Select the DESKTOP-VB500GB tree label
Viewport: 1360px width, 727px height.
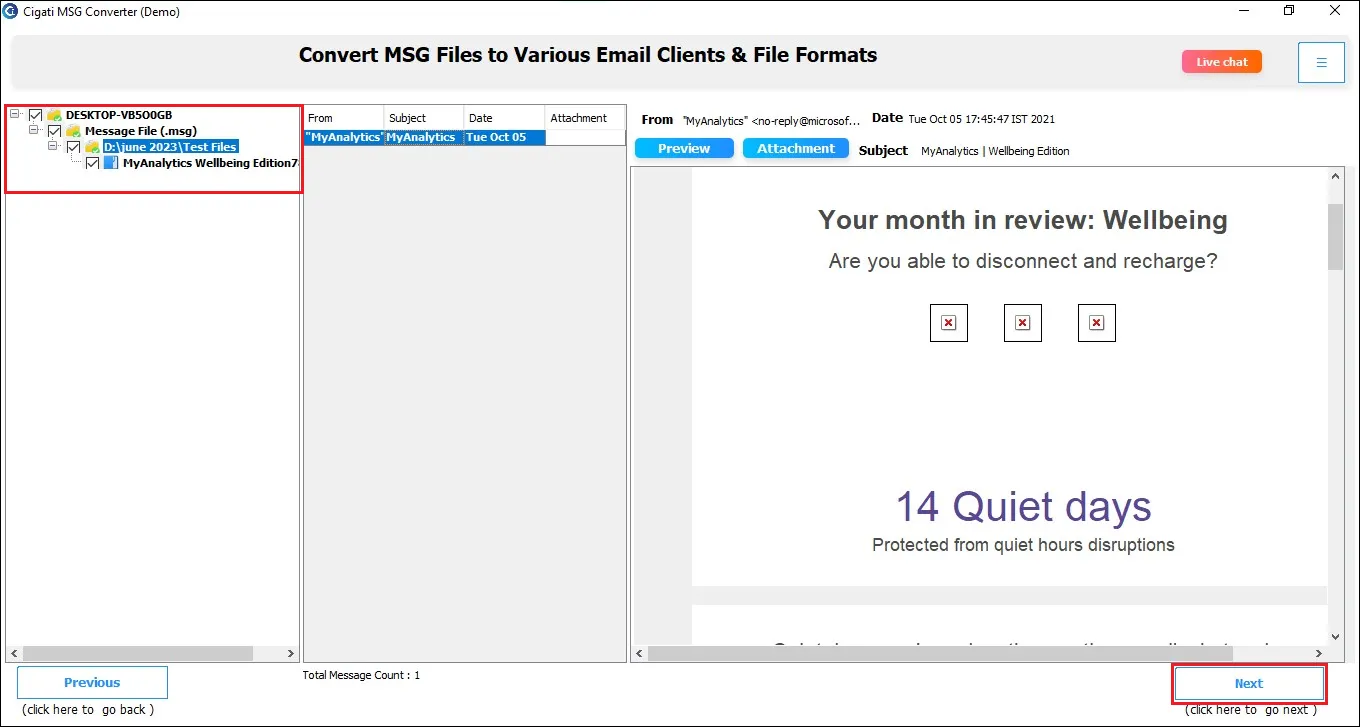119,115
